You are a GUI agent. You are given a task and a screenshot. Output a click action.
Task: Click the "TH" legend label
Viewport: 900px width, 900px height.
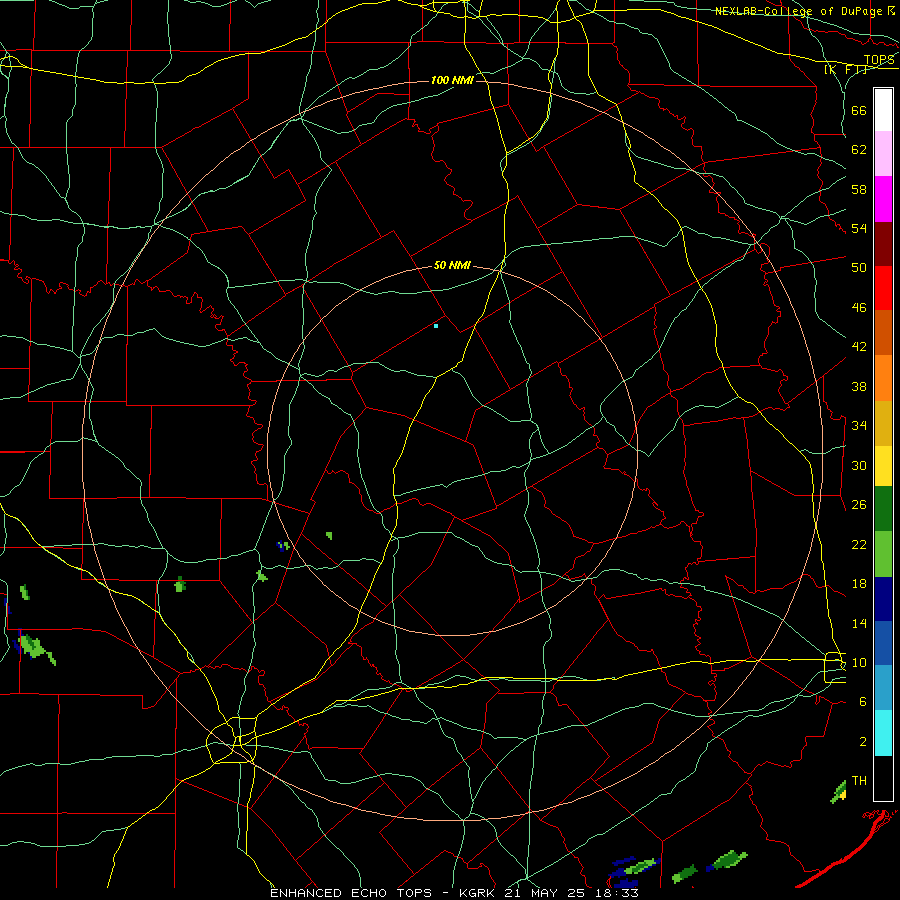click(x=859, y=780)
